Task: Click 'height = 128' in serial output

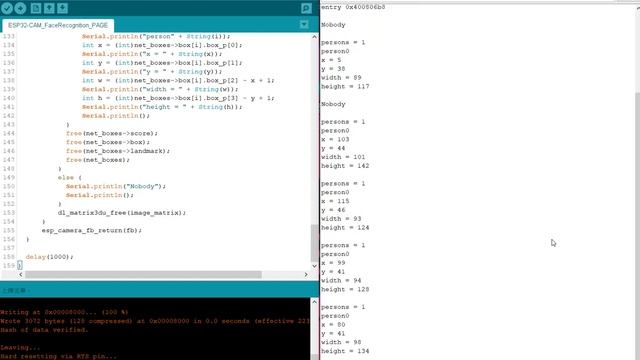Action: pyautogui.click(x=345, y=289)
